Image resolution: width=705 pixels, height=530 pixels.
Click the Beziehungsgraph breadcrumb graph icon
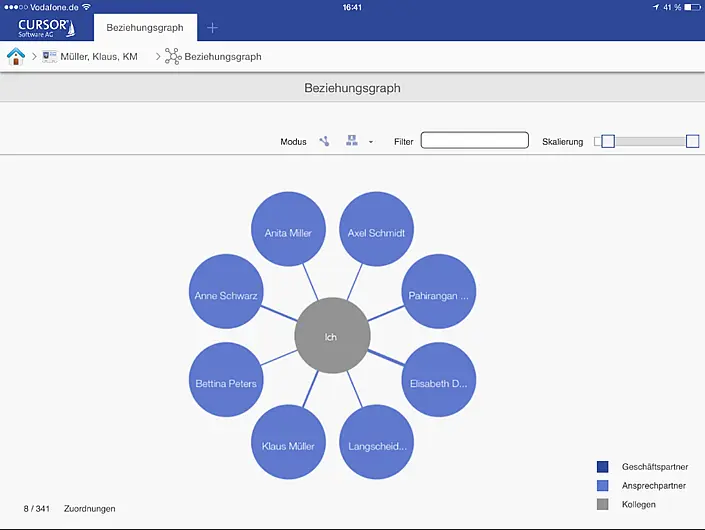(x=173, y=57)
